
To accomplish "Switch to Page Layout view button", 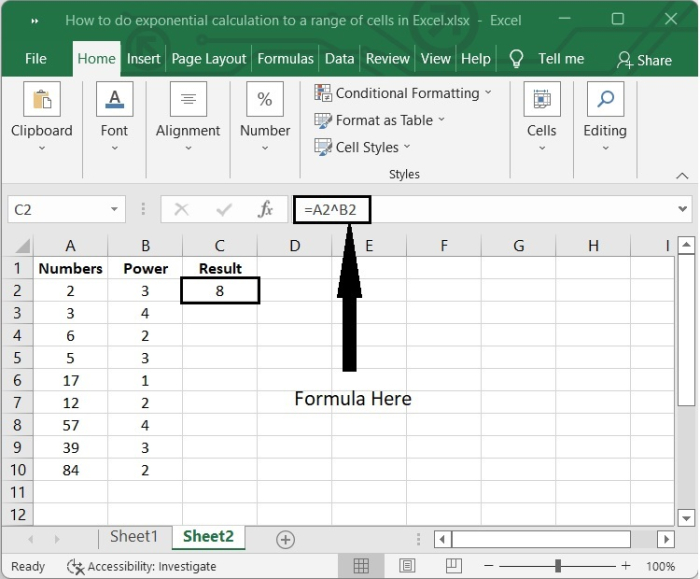I will [x=409, y=566].
